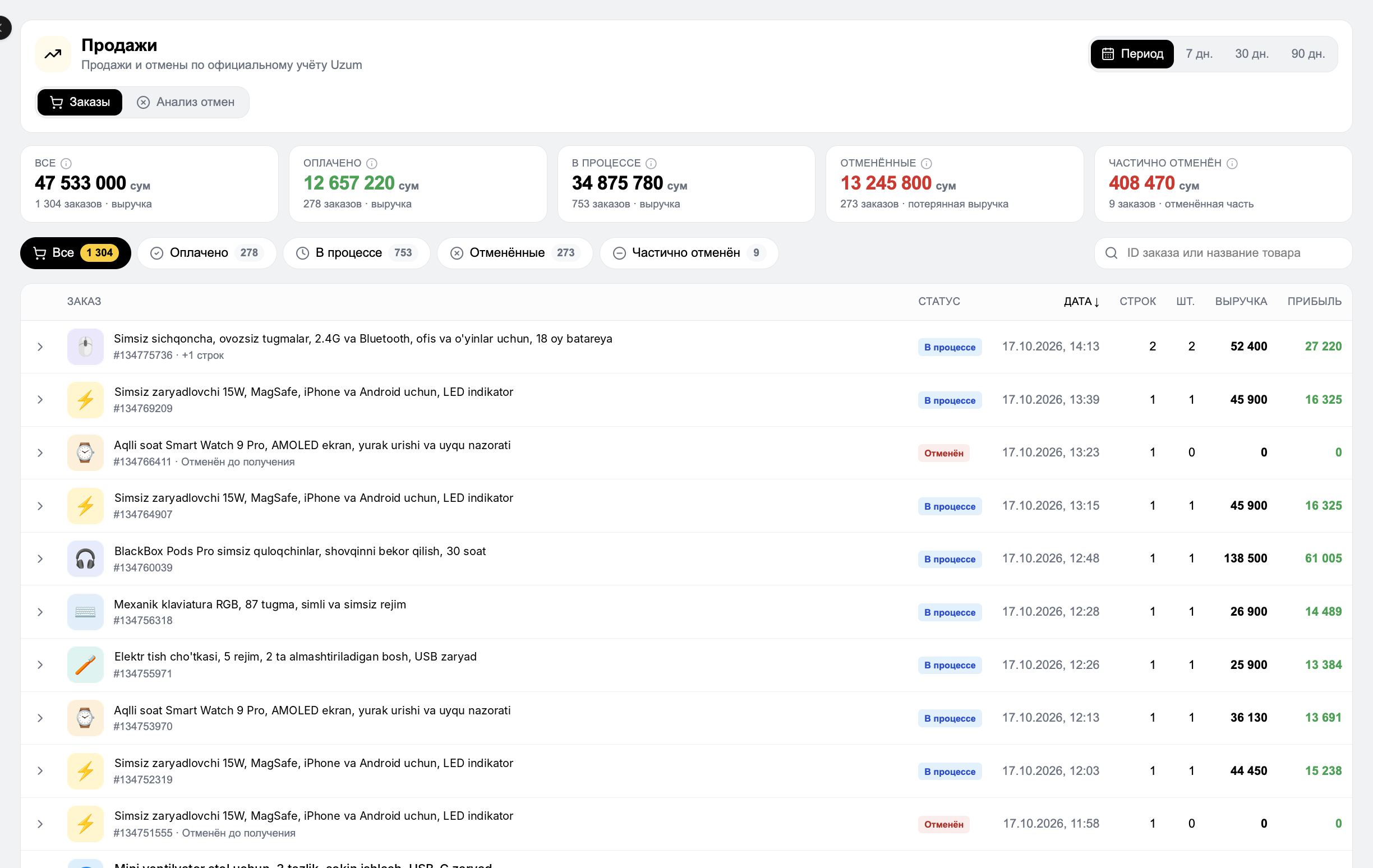
Task: Filter orders by Оплачено
Action: coord(206,253)
